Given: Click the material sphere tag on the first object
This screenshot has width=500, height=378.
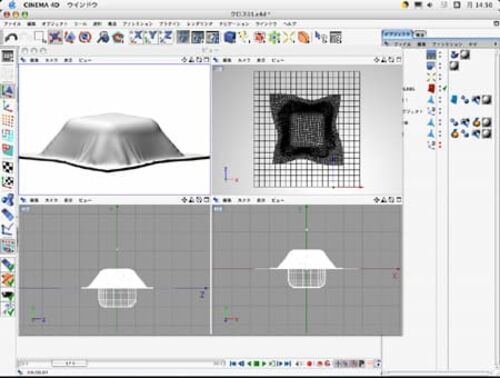Looking at the screenshot, I should click(465, 55).
